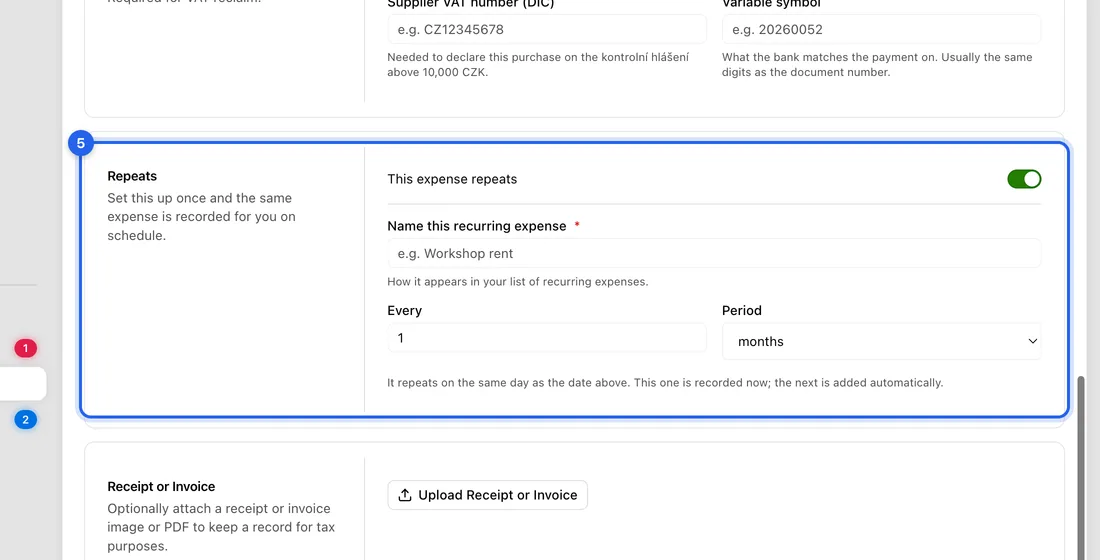Click the red notification badge 1

(x=25, y=348)
